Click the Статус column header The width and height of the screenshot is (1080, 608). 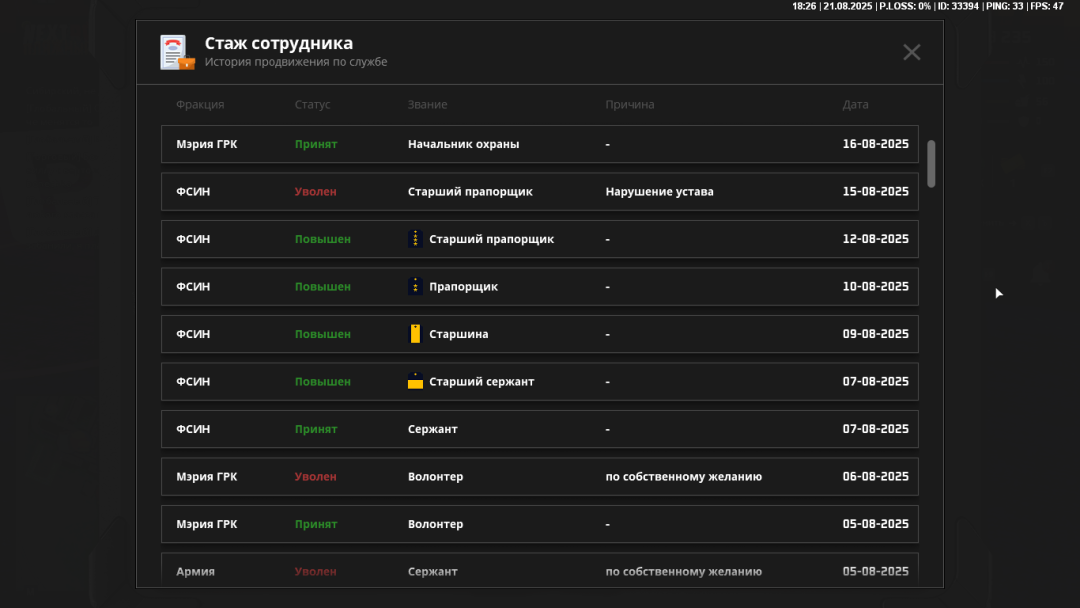pos(313,104)
